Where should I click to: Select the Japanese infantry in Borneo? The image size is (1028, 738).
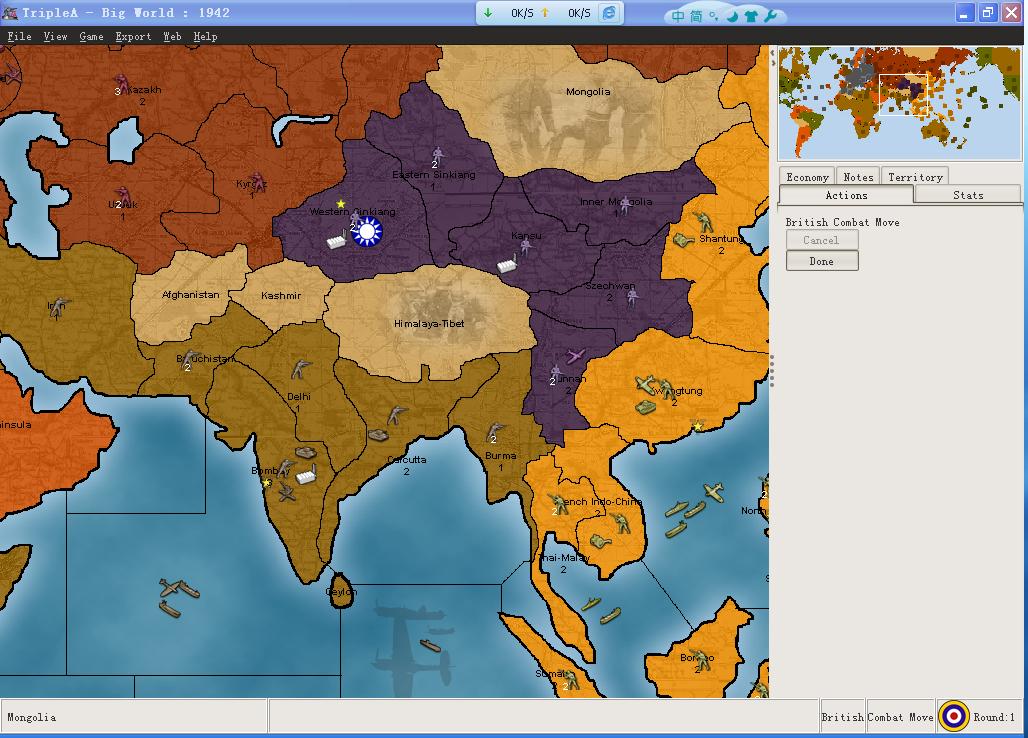[x=702, y=660]
